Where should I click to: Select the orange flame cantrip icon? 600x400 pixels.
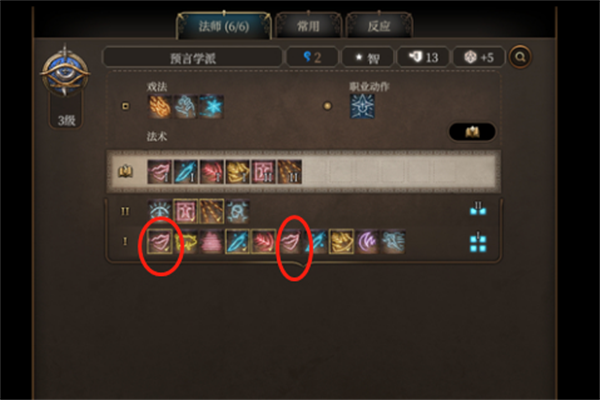pyautogui.click(x=160, y=106)
